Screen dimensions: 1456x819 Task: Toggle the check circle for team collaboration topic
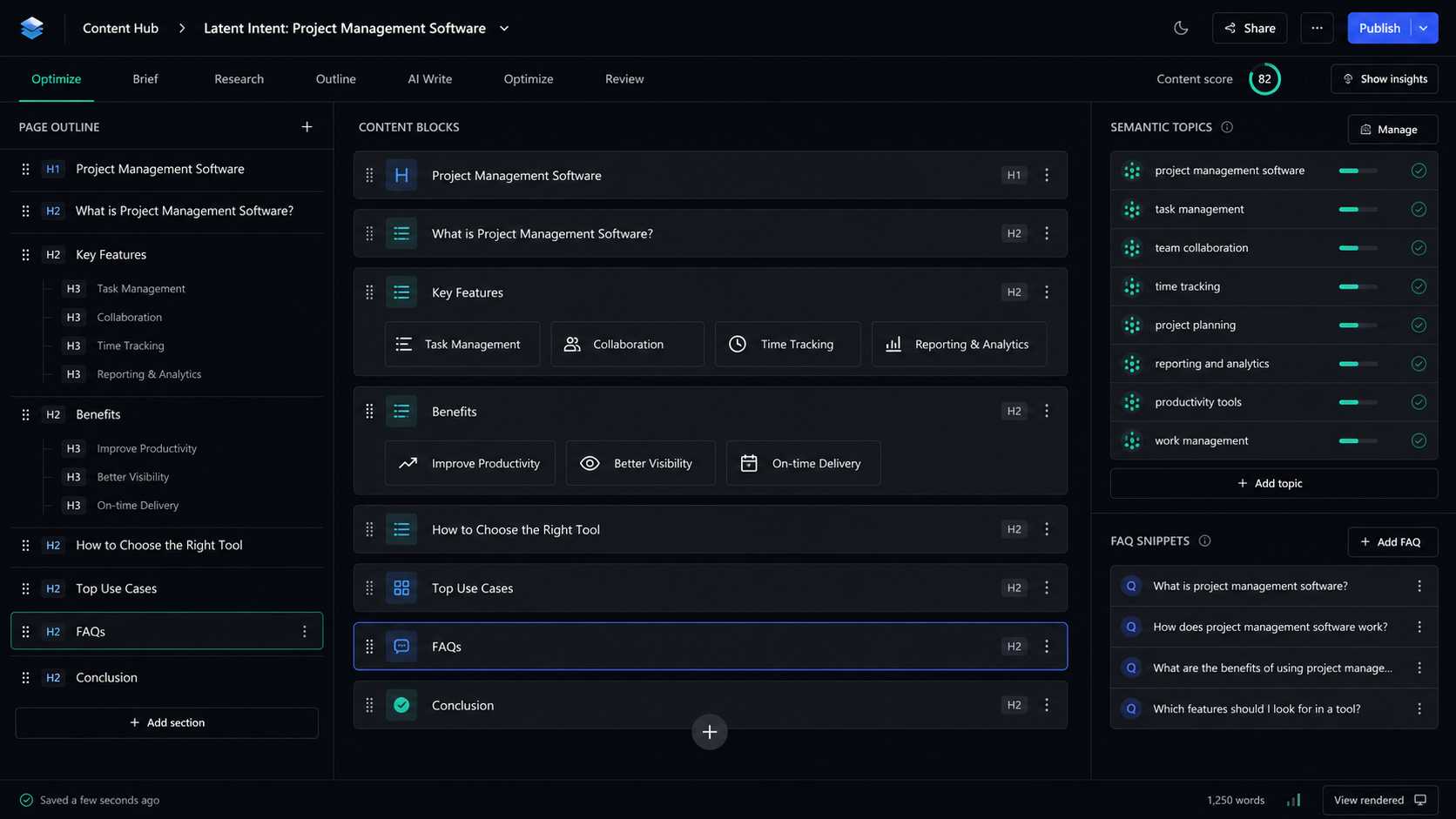coord(1419,248)
